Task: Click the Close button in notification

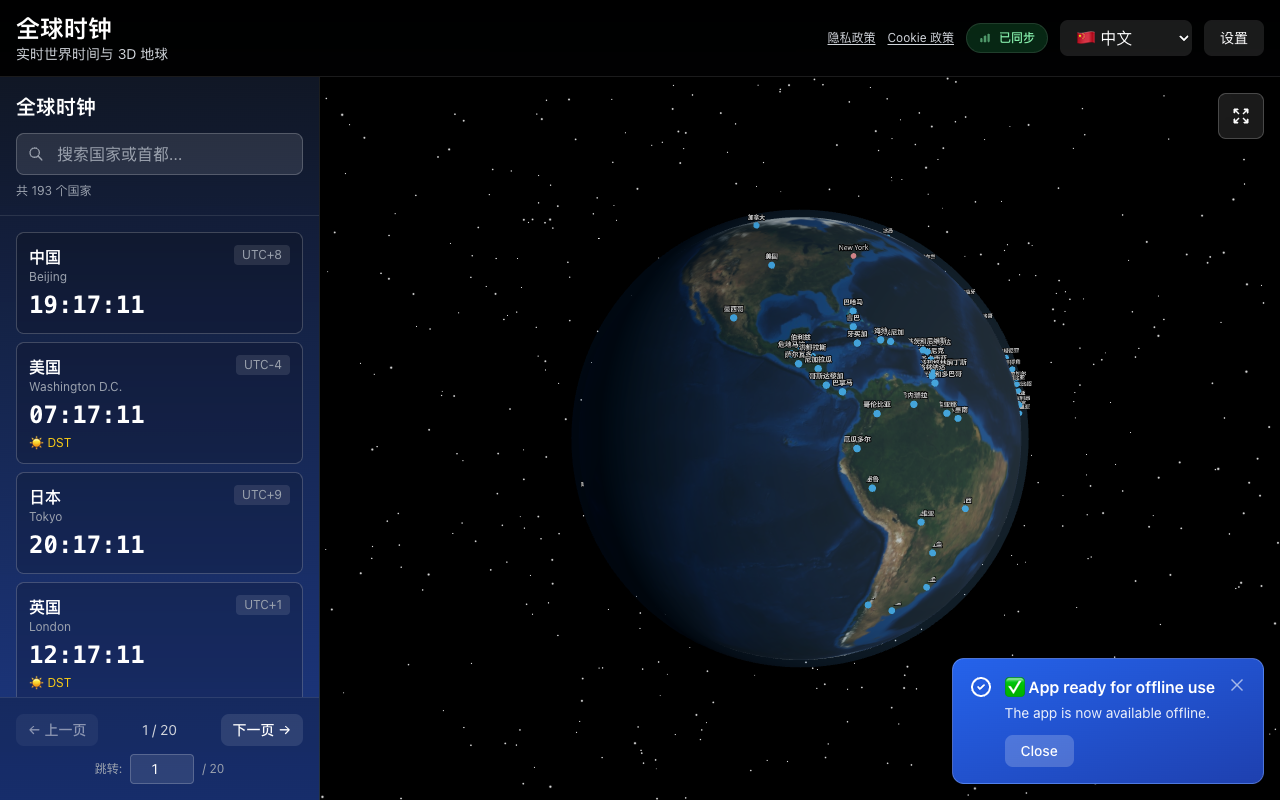Action: pos(1039,751)
